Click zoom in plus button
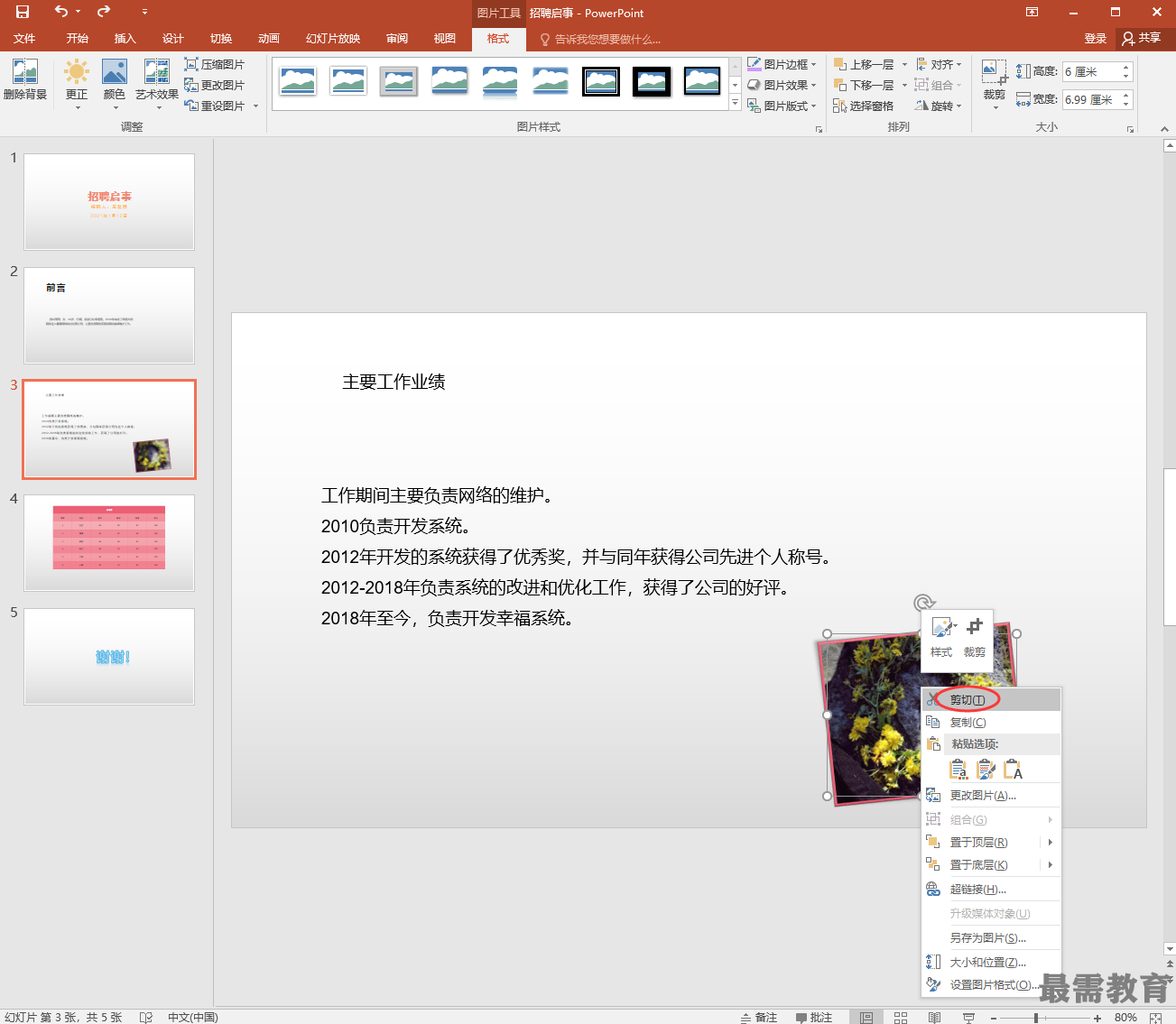Screen dimensions: 1176x1024 [x=1097, y=1017]
